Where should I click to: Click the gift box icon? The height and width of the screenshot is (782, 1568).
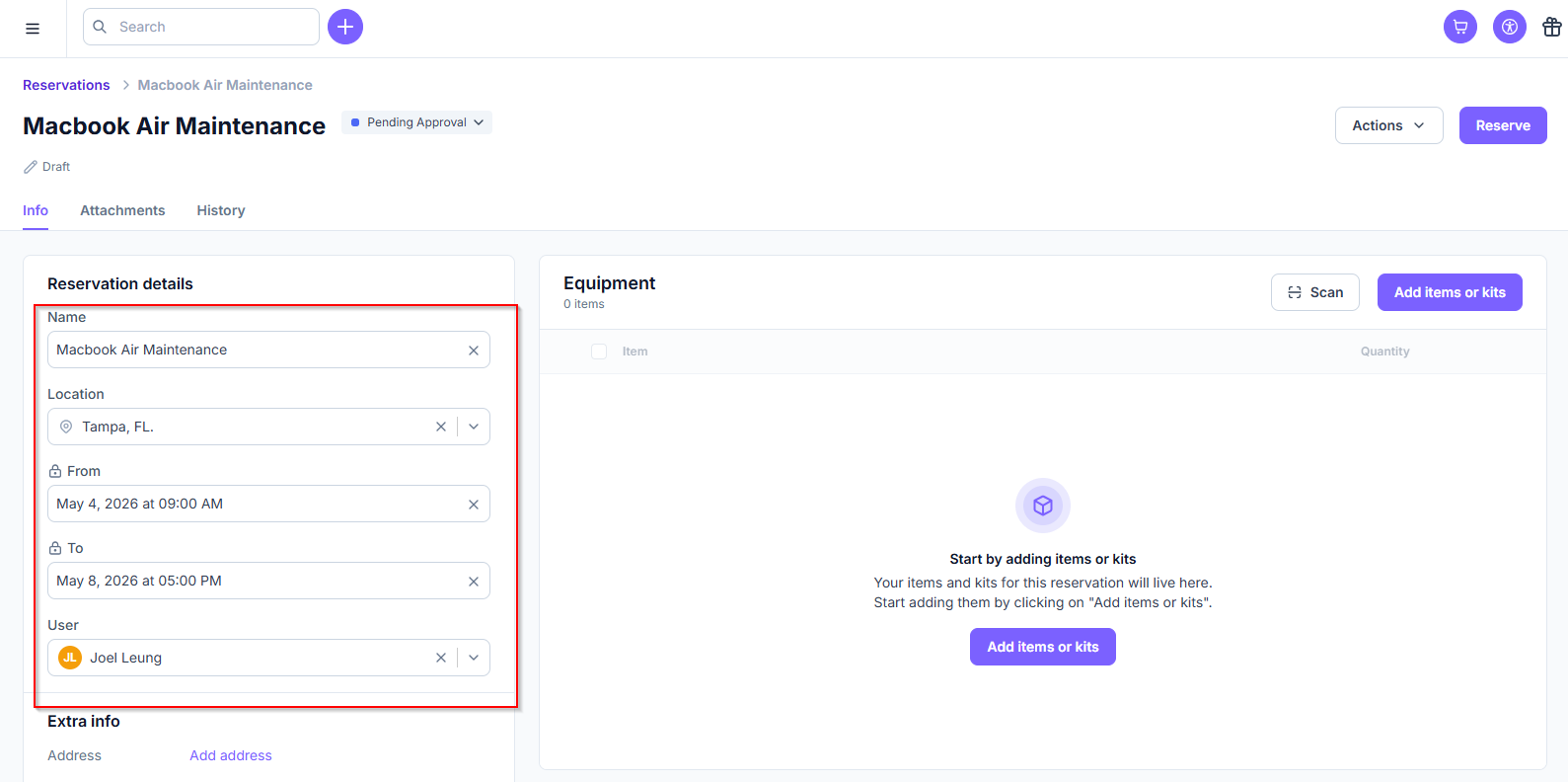[1551, 27]
